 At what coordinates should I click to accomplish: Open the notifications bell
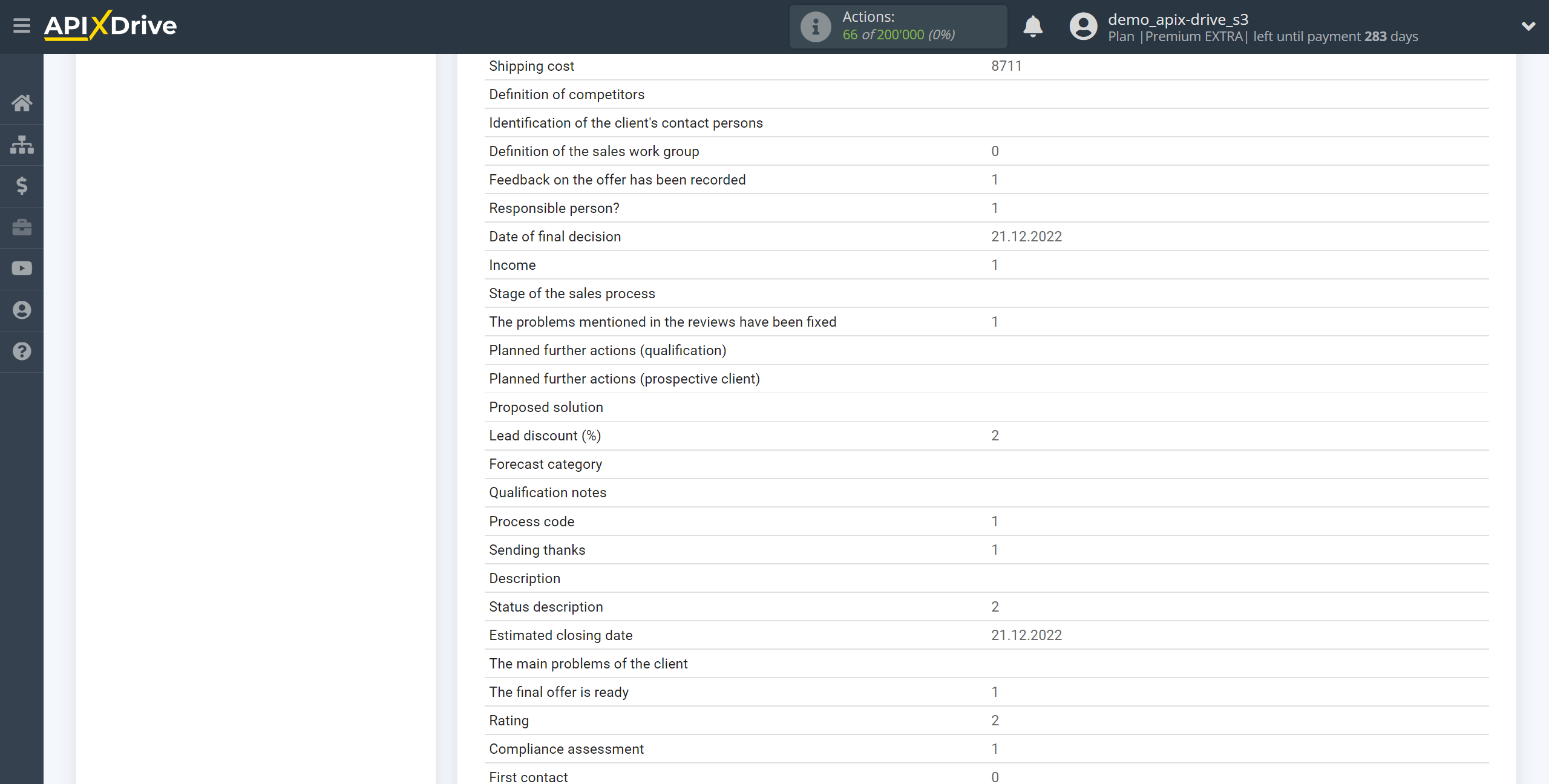(x=1033, y=27)
